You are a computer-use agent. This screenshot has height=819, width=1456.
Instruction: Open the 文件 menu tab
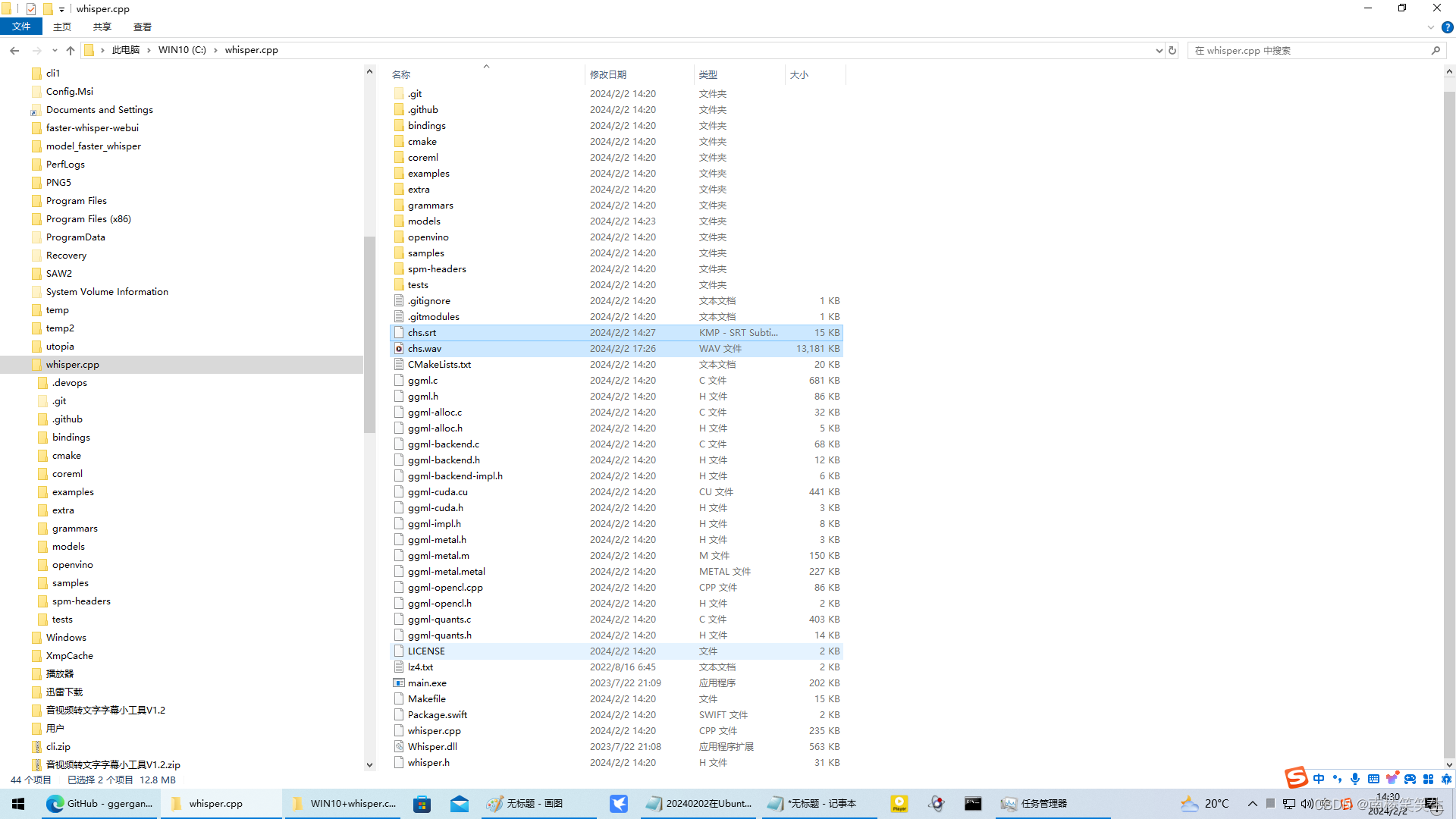[x=21, y=27]
